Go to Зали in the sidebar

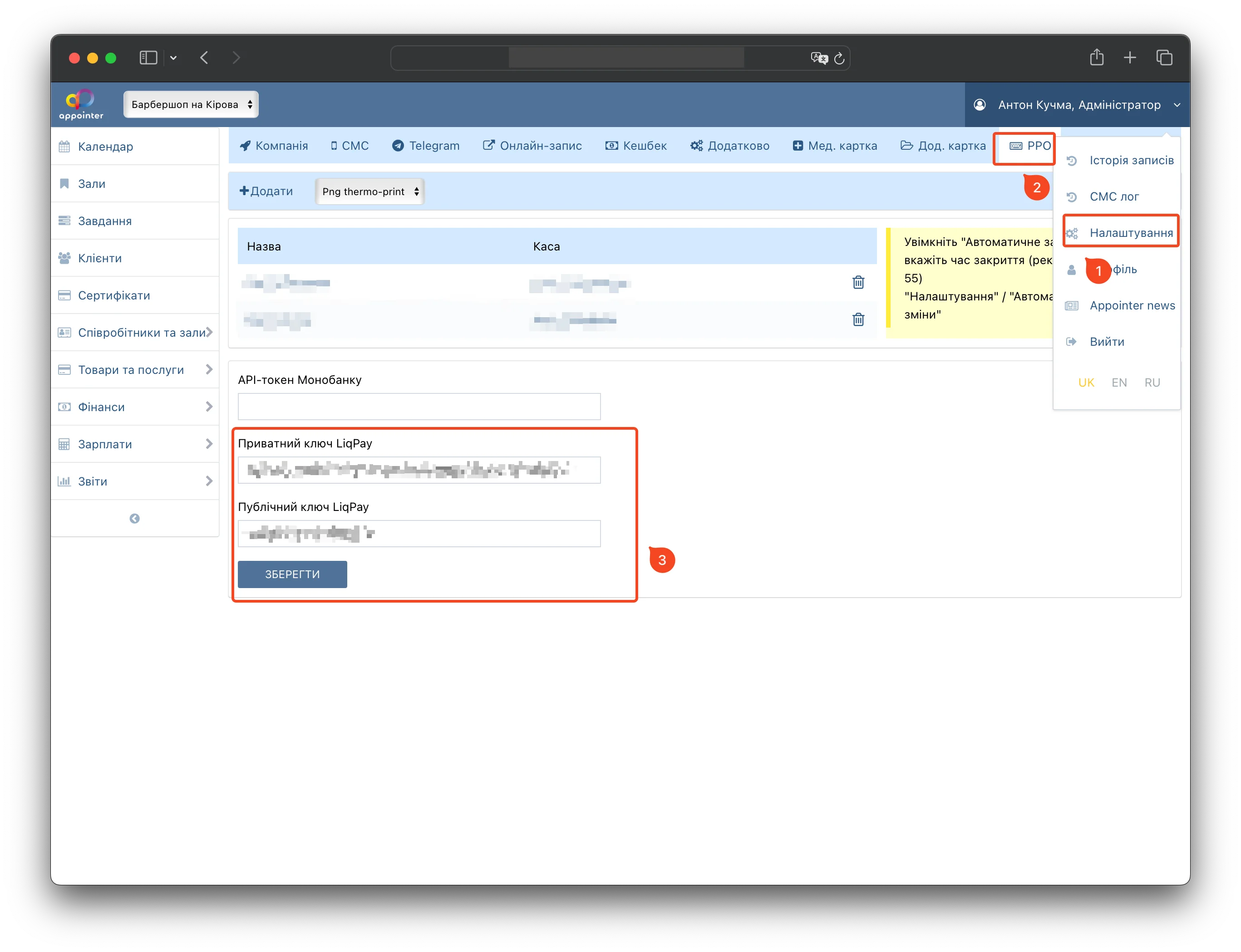(135, 184)
